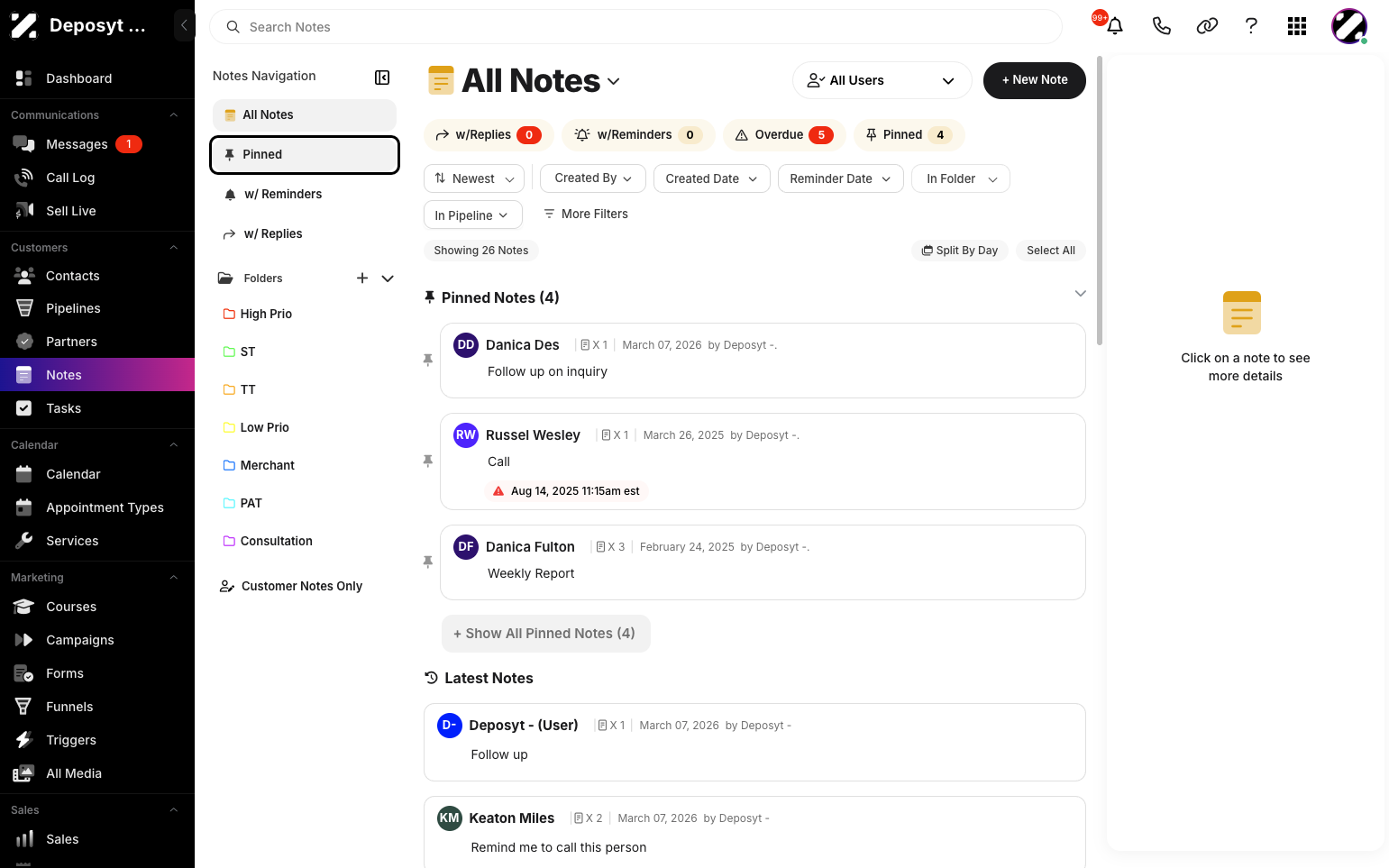Toggle the Overdue filter chip

784,135
